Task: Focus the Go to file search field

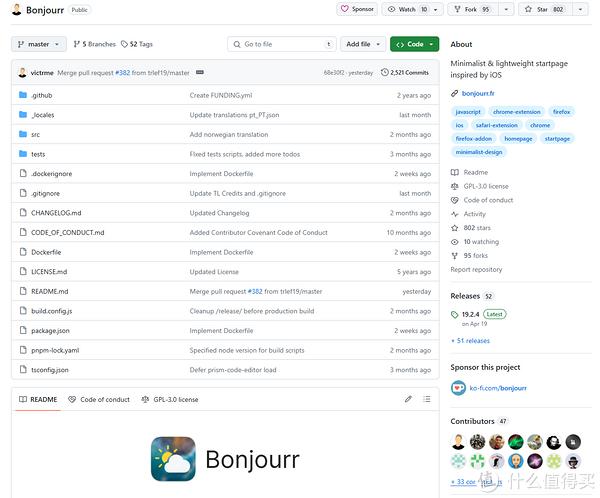Action: tap(282, 44)
